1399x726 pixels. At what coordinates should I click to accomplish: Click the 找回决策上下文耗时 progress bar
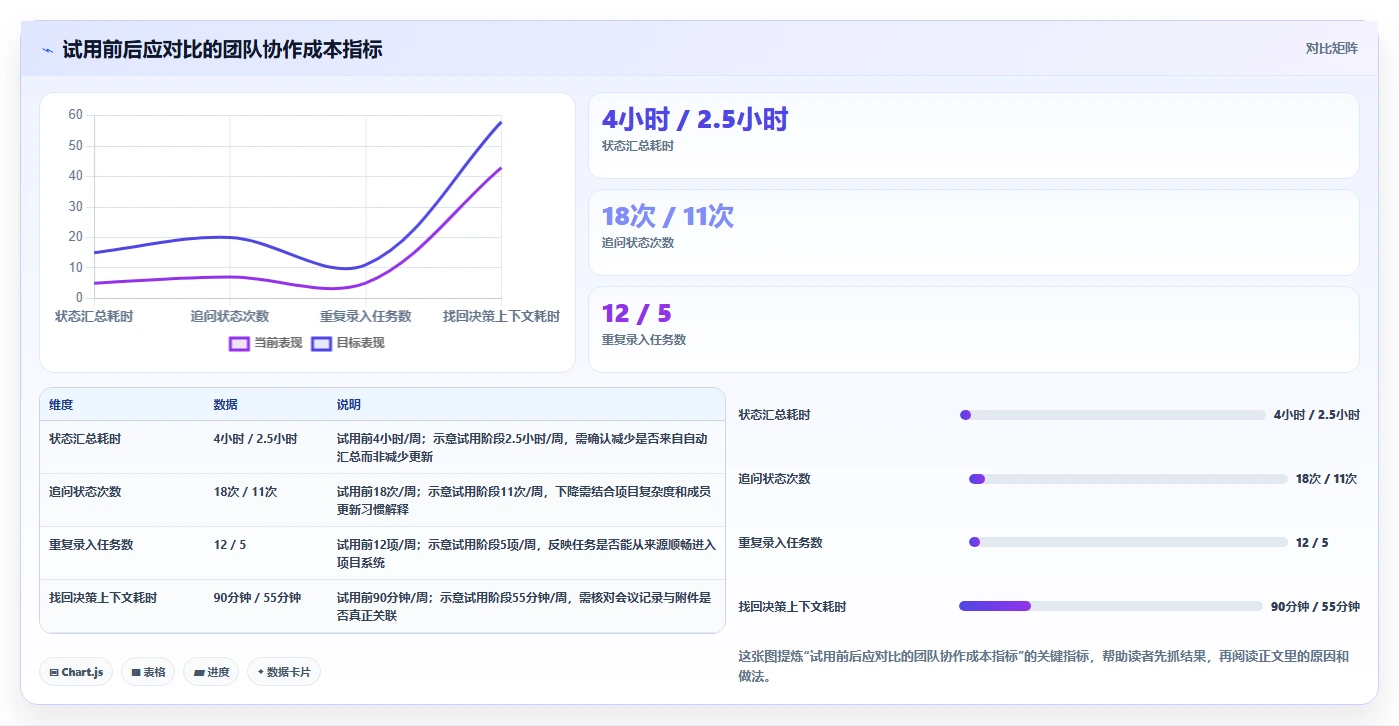click(1111, 606)
